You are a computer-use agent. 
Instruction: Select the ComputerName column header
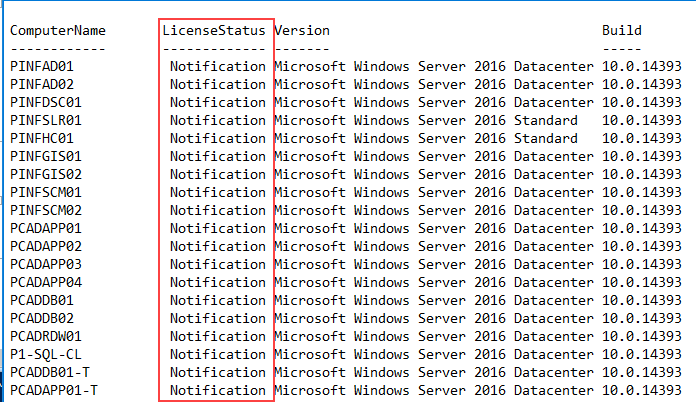coord(58,31)
